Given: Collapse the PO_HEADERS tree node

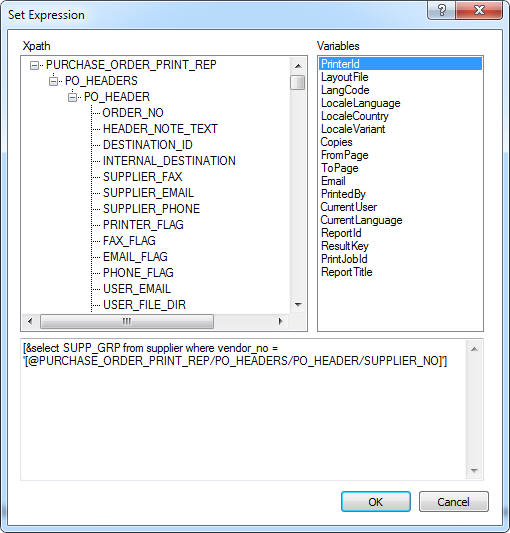Looking at the screenshot, I should [x=53, y=81].
